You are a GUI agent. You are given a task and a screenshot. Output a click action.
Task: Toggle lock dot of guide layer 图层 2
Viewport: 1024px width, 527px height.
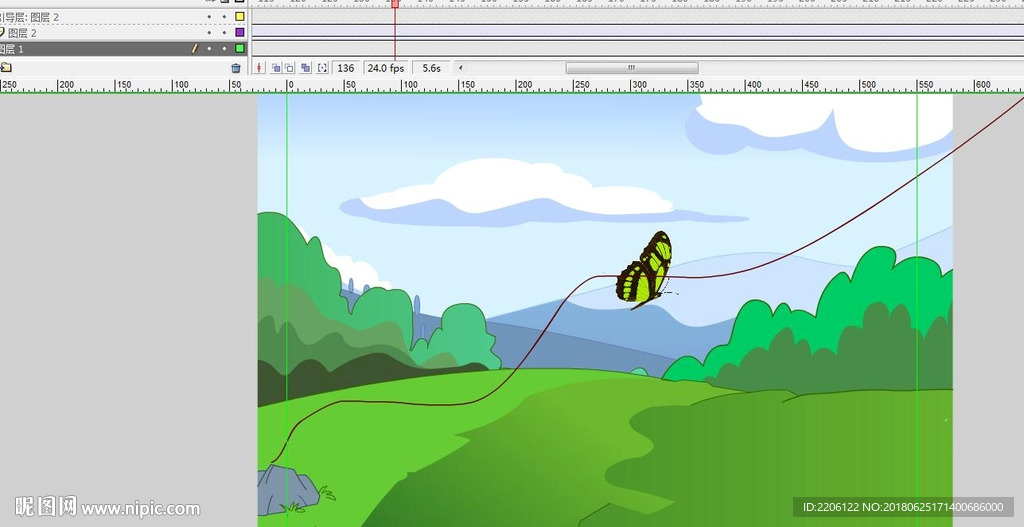coord(224,17)
